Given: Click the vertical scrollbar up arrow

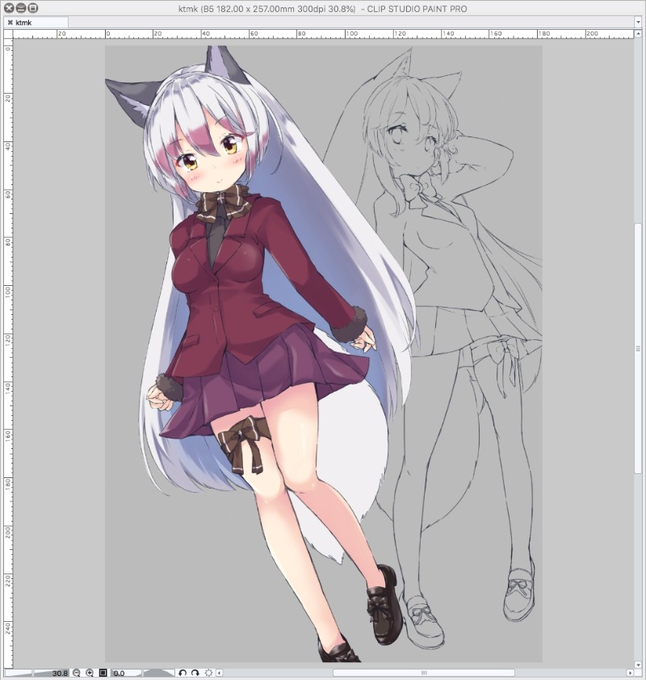Looking at the screenshot, I should click(638, 33).
